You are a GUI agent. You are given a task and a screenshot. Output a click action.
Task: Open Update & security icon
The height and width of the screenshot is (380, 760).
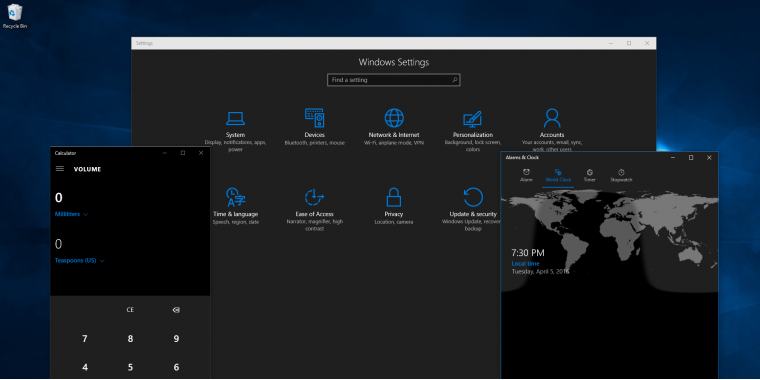pos(473,197)
